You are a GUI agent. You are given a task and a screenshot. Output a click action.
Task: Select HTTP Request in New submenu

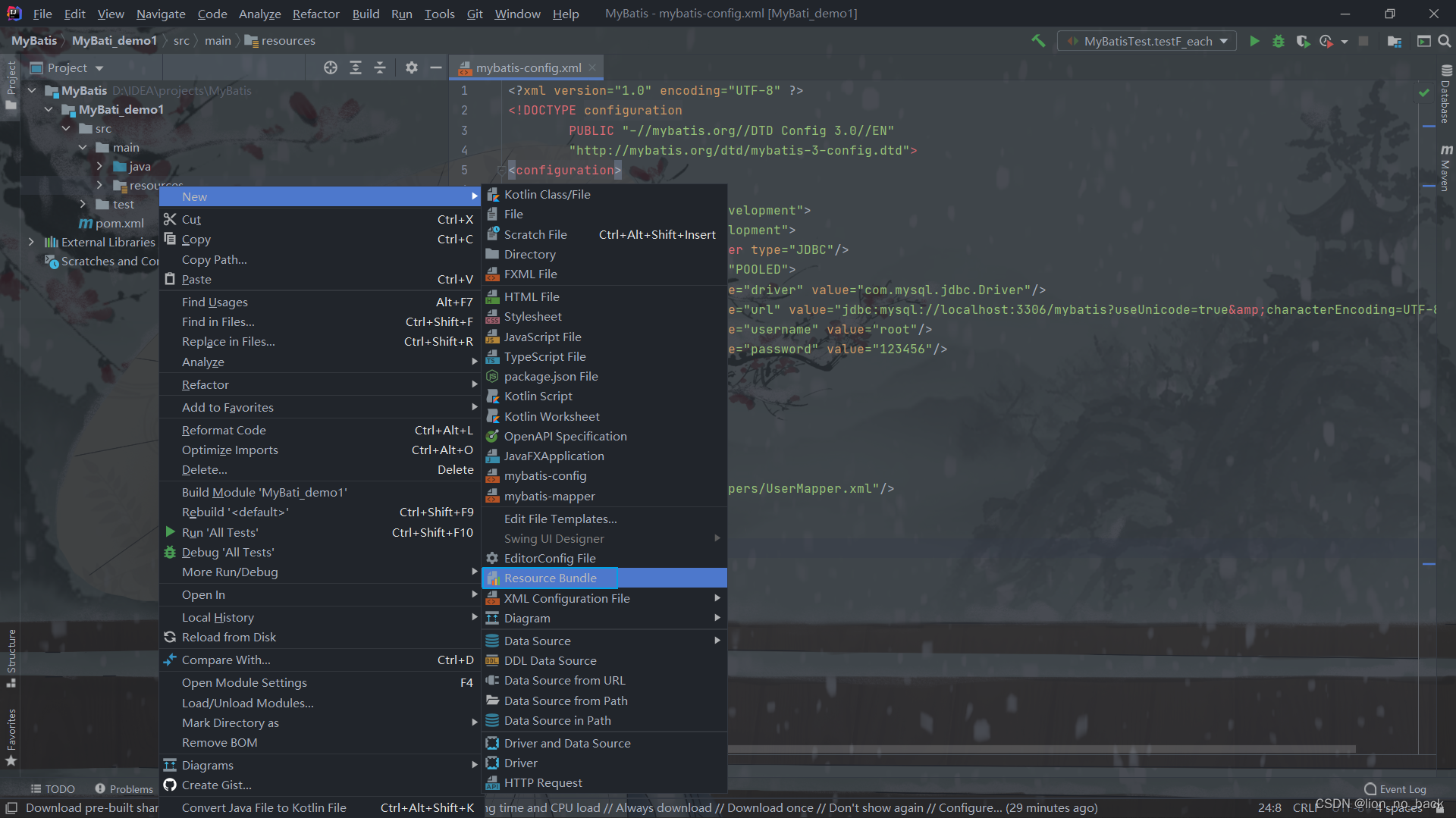[x=604, y=782]
